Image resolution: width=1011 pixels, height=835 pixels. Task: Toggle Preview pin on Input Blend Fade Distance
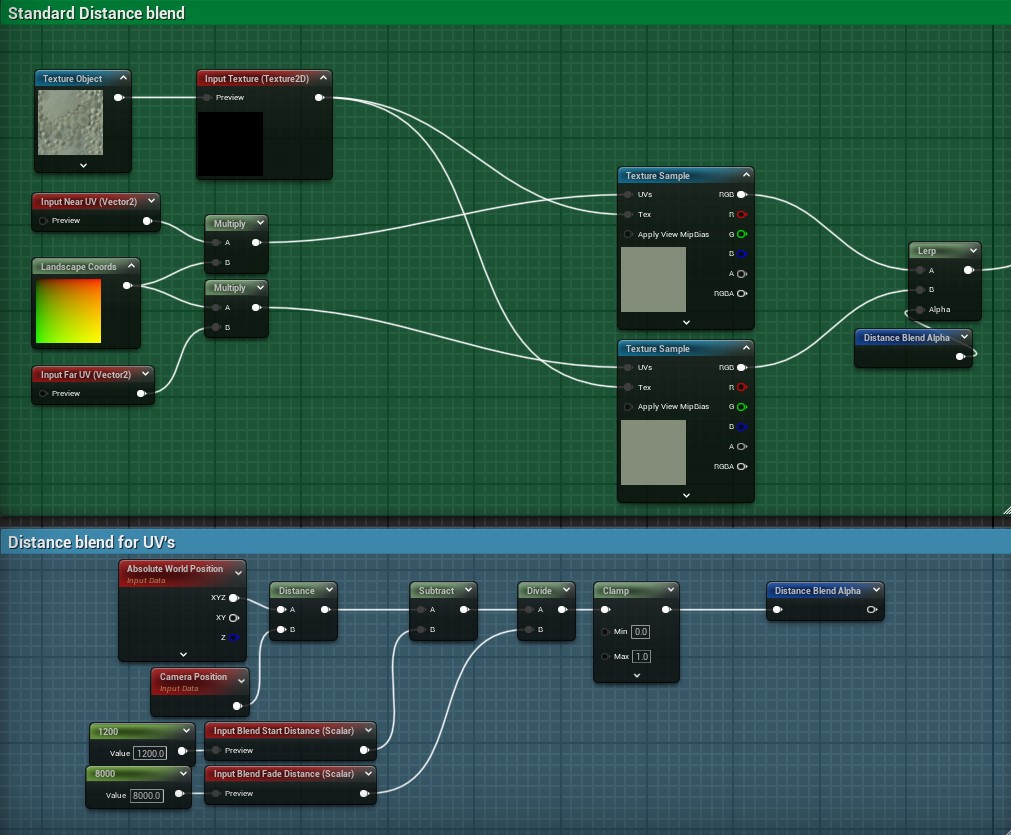coord(216,794)
